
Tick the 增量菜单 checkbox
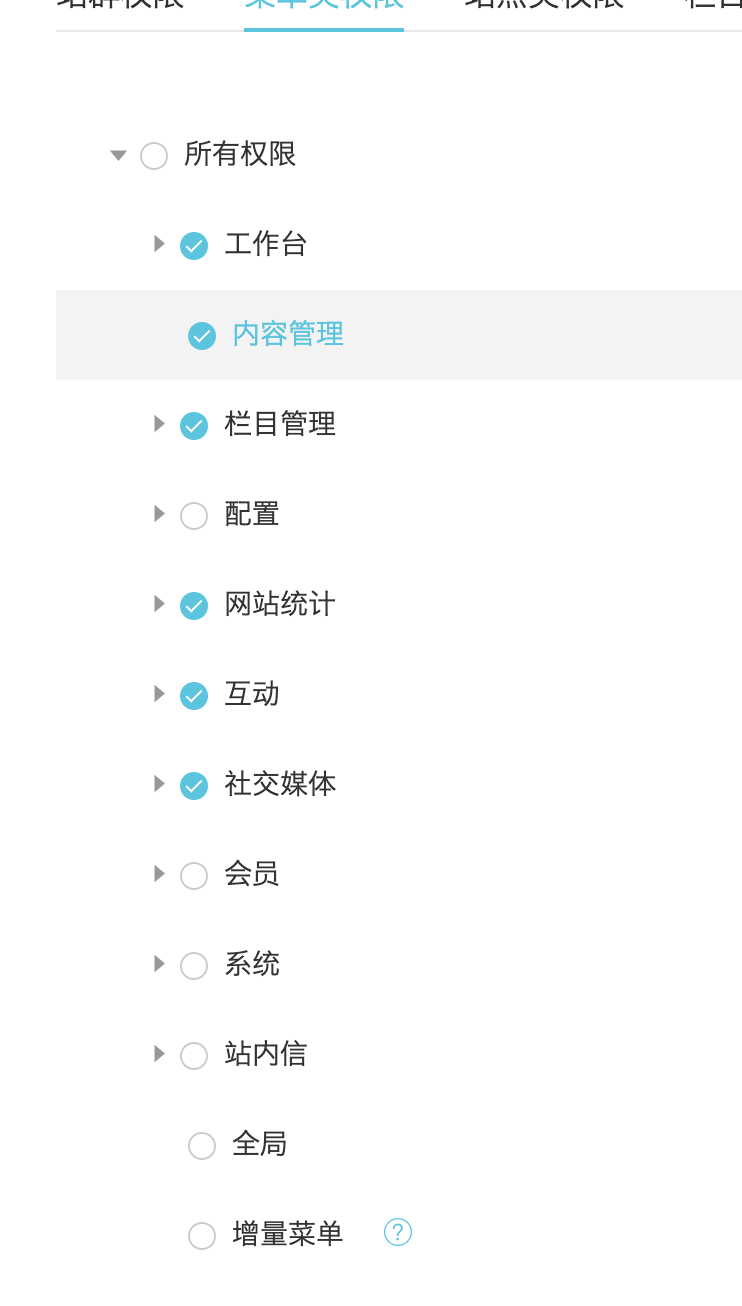point(202,1236)
